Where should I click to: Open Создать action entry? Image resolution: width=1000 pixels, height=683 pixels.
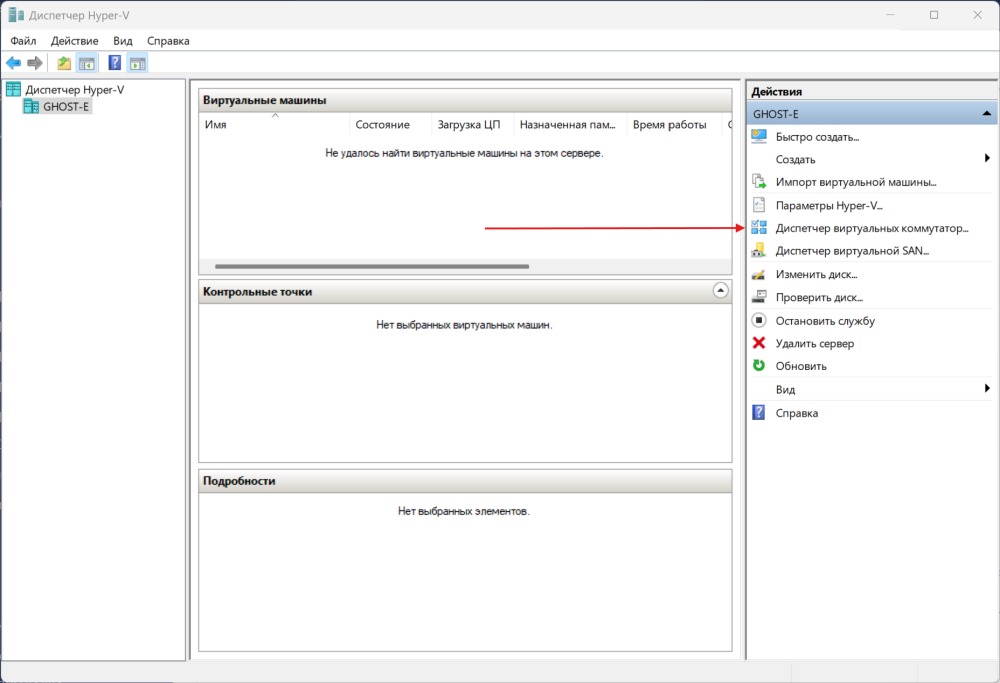[x=795, y=159]
